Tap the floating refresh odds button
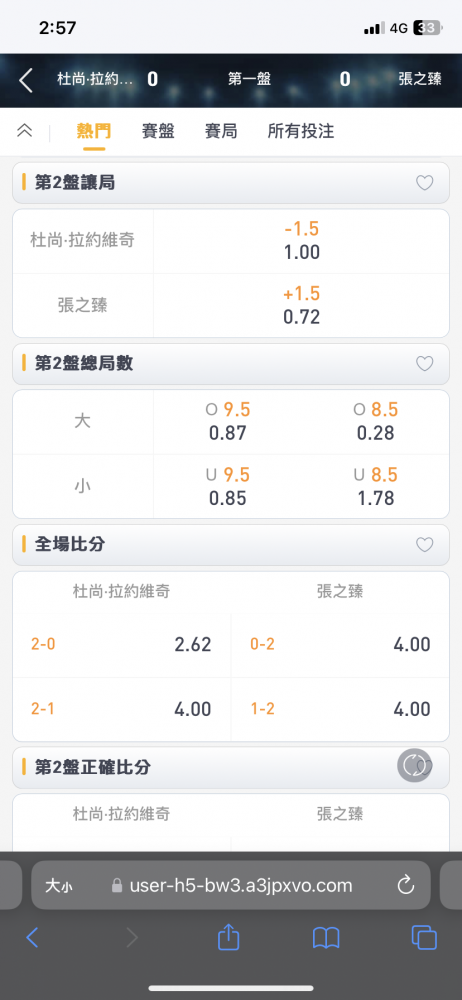 [x=415, y=765]
